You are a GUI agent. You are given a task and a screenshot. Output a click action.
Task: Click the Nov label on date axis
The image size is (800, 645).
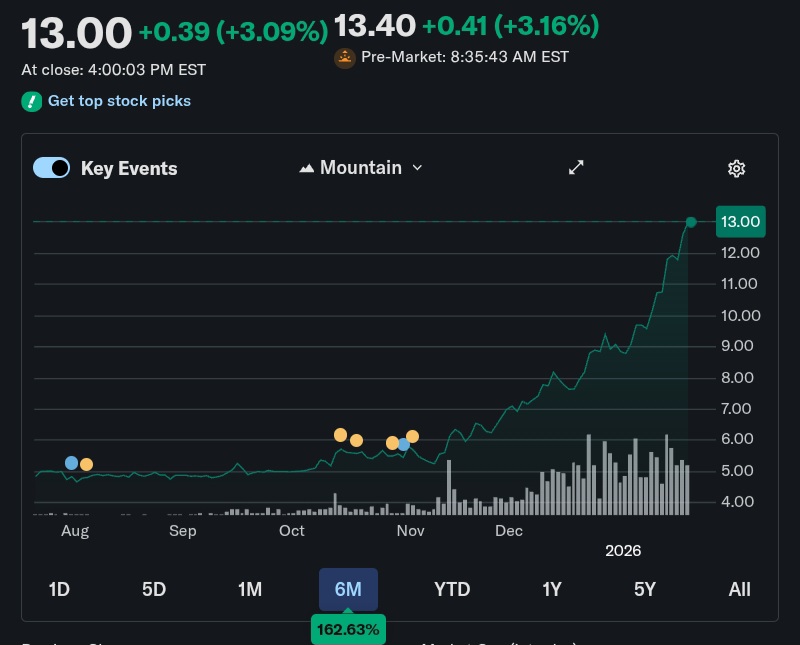pyautogui.click(x=411, y=531)
